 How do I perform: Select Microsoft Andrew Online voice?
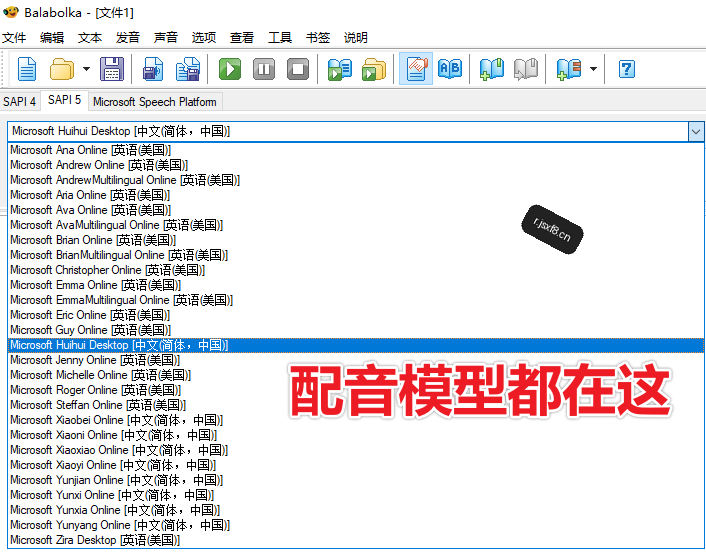coord(356,165)
